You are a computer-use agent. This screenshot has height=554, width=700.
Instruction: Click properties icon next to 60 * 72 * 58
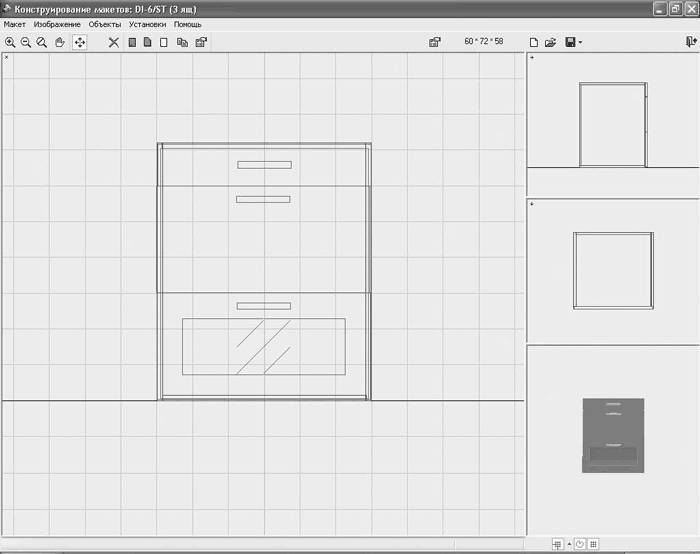click(435, 42)
